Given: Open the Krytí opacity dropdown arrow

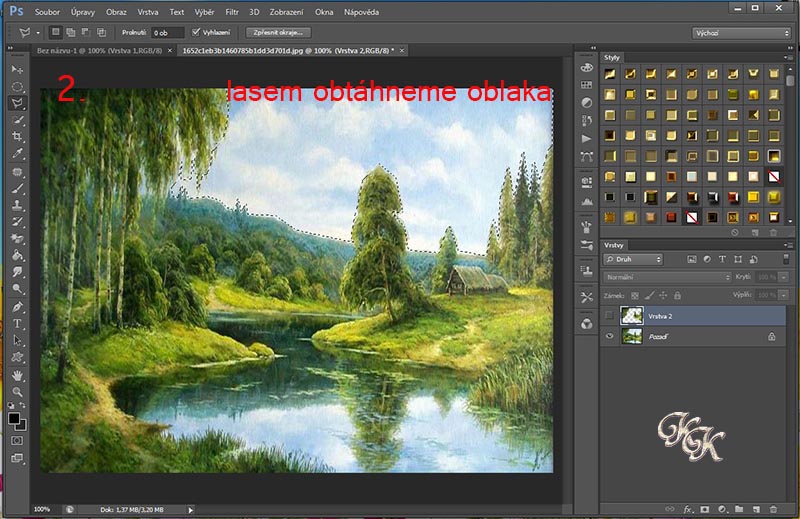Looking at the screenshot, I should coord(783,277).
